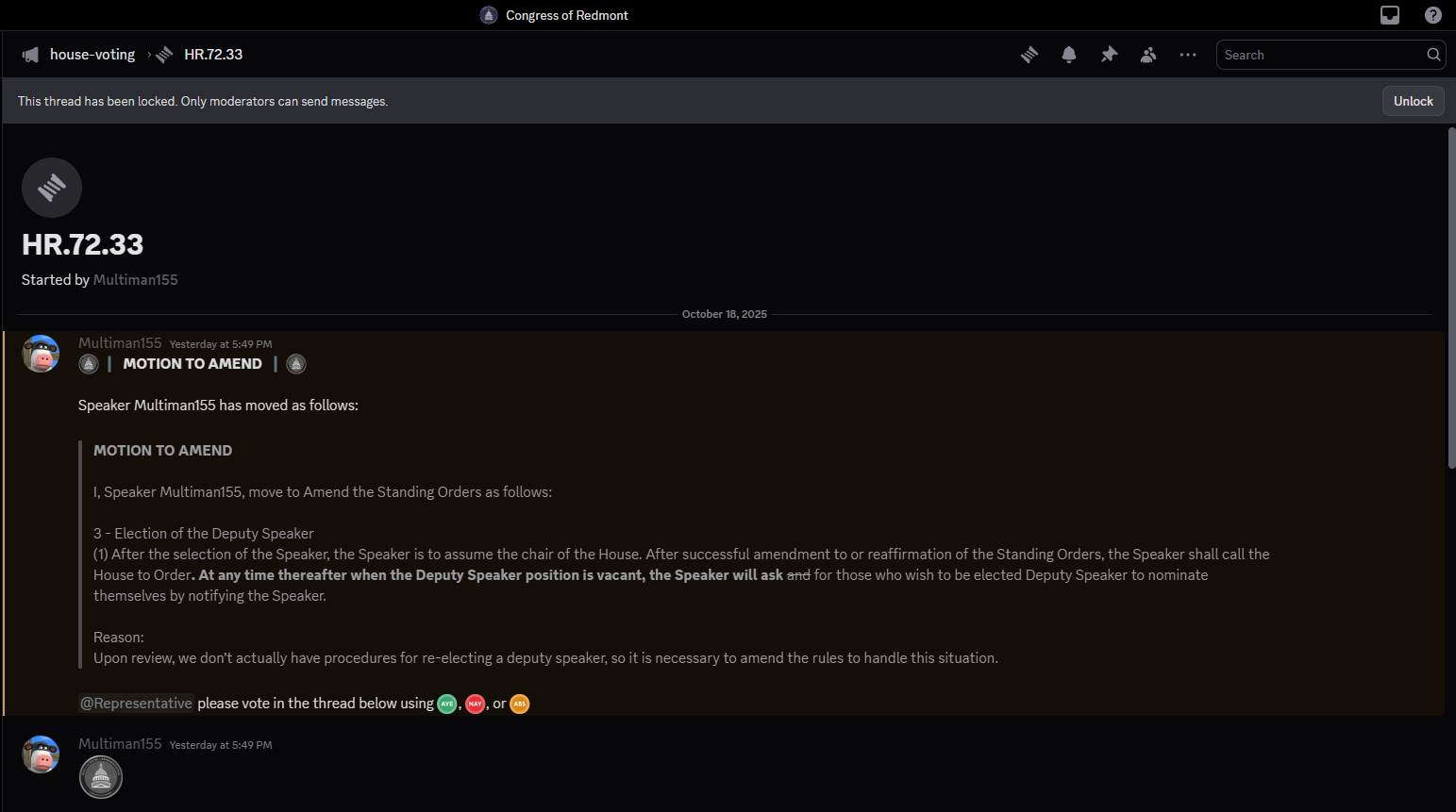Click the @Representative role mention
The height and width of the screenshot is (812, 1456).
(136, 704)
